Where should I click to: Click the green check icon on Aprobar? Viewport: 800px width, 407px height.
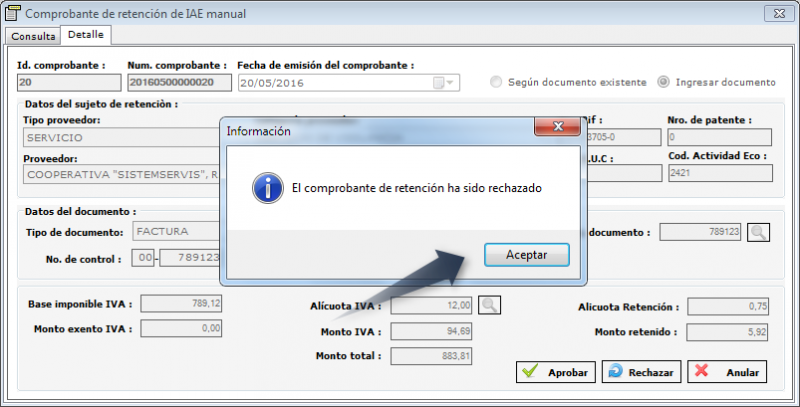(x=530, y=371)
